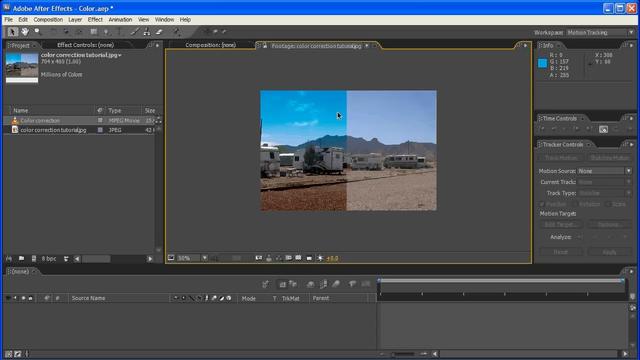Image resolution: width=640 pixels, height=360 pixels.
Task: Click the 8 bpc color depth label
Action: point(49,259)
